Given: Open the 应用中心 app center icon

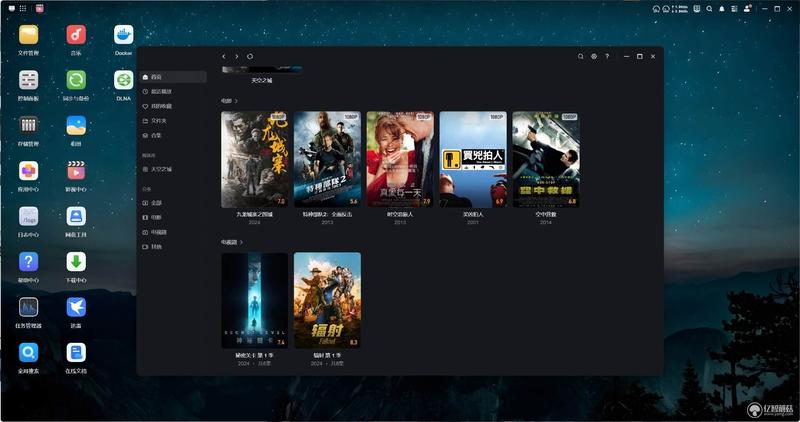Looking at the screenshot, I should pyautogui.click(x=29, y=171).
